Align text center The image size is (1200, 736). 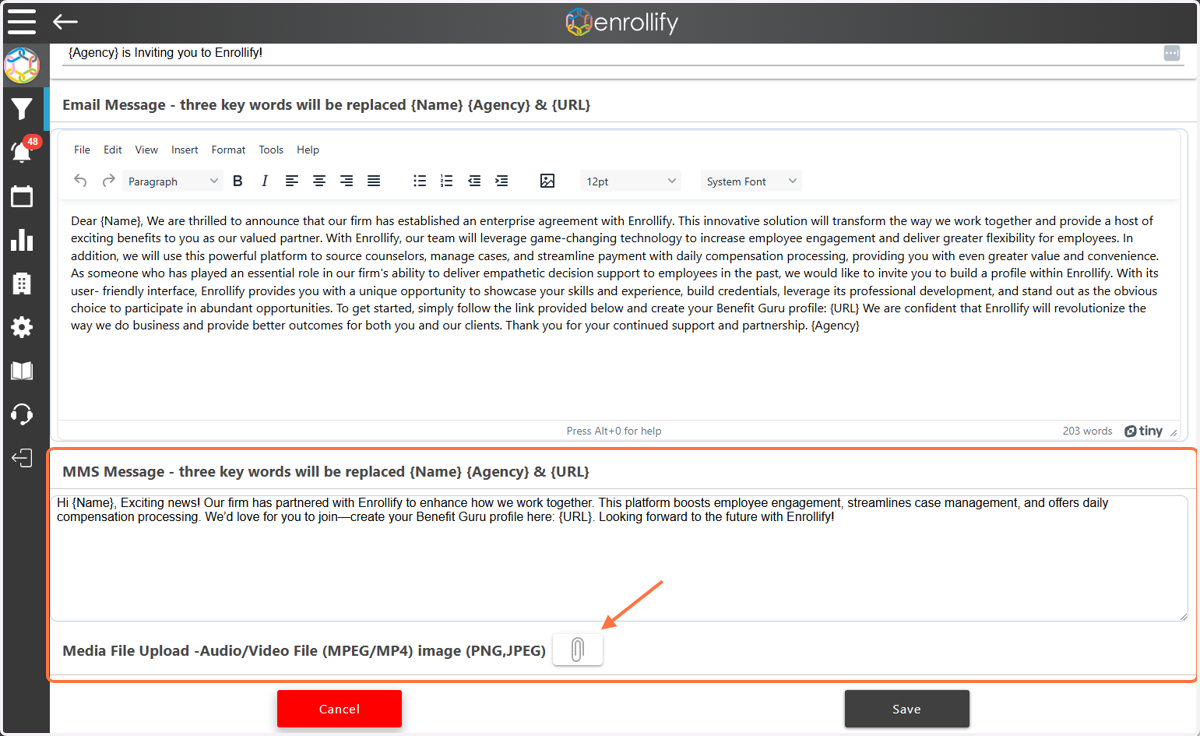(319, 181)
